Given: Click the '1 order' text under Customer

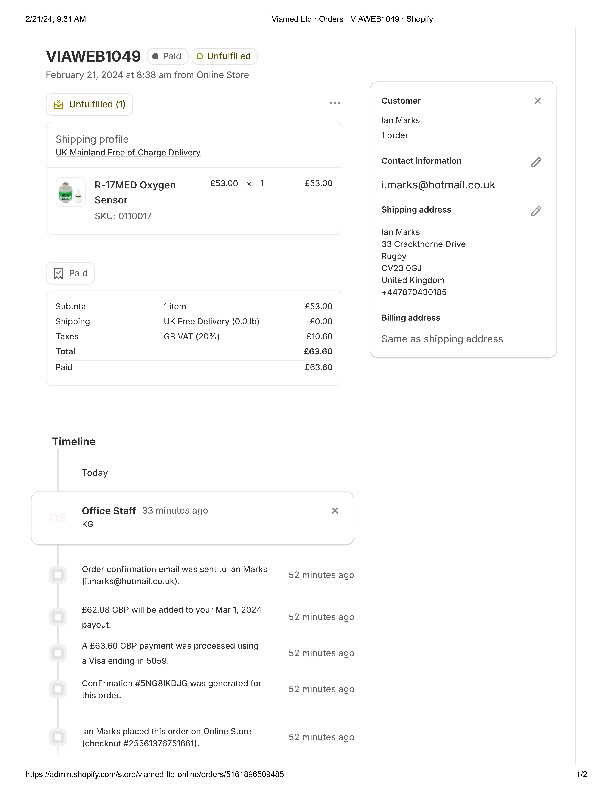Looking at the screenshot, I should 395,135.
